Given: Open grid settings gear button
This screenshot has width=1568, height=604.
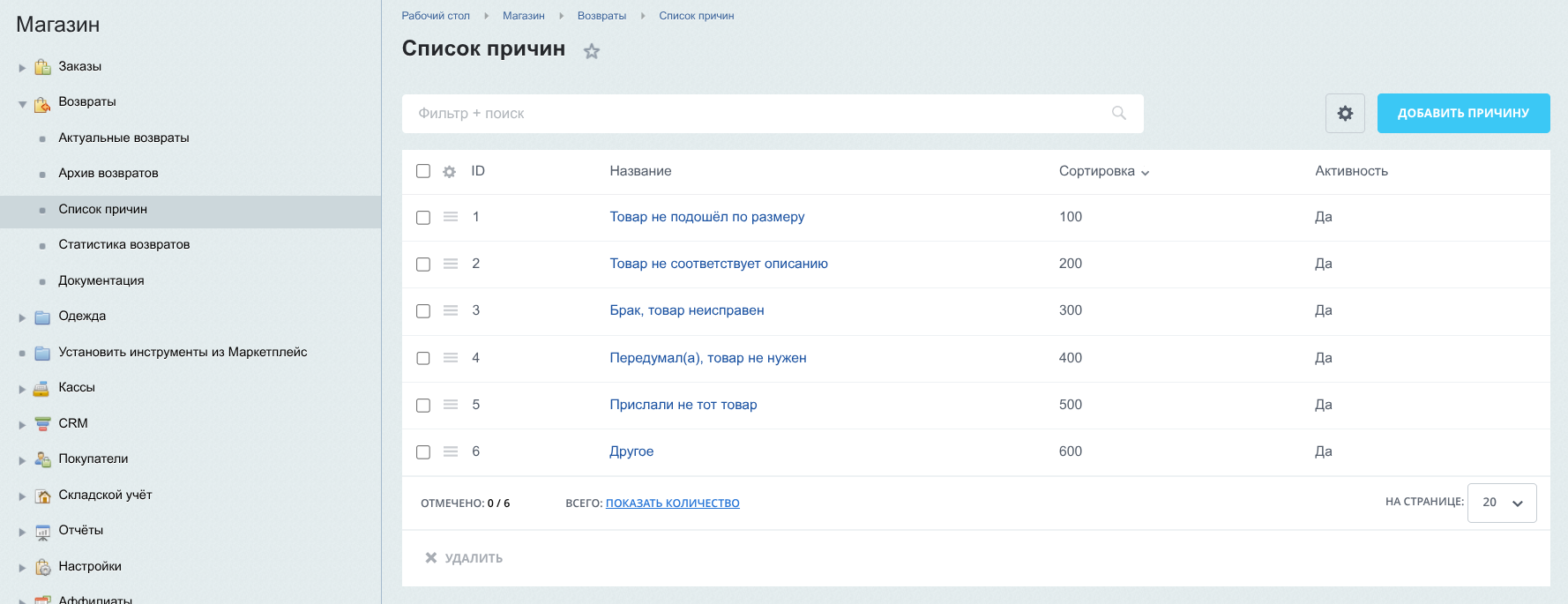Looking at the screenshot, I should 1345,113.
